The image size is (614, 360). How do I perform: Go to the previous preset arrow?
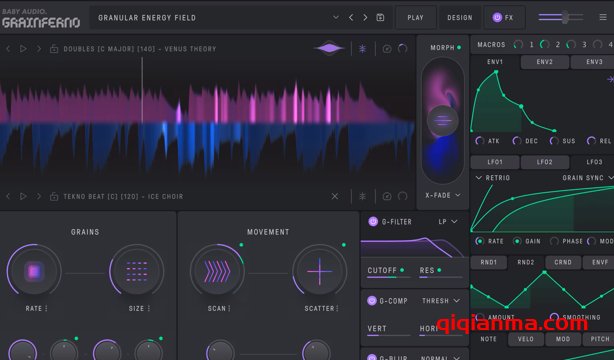351,18
